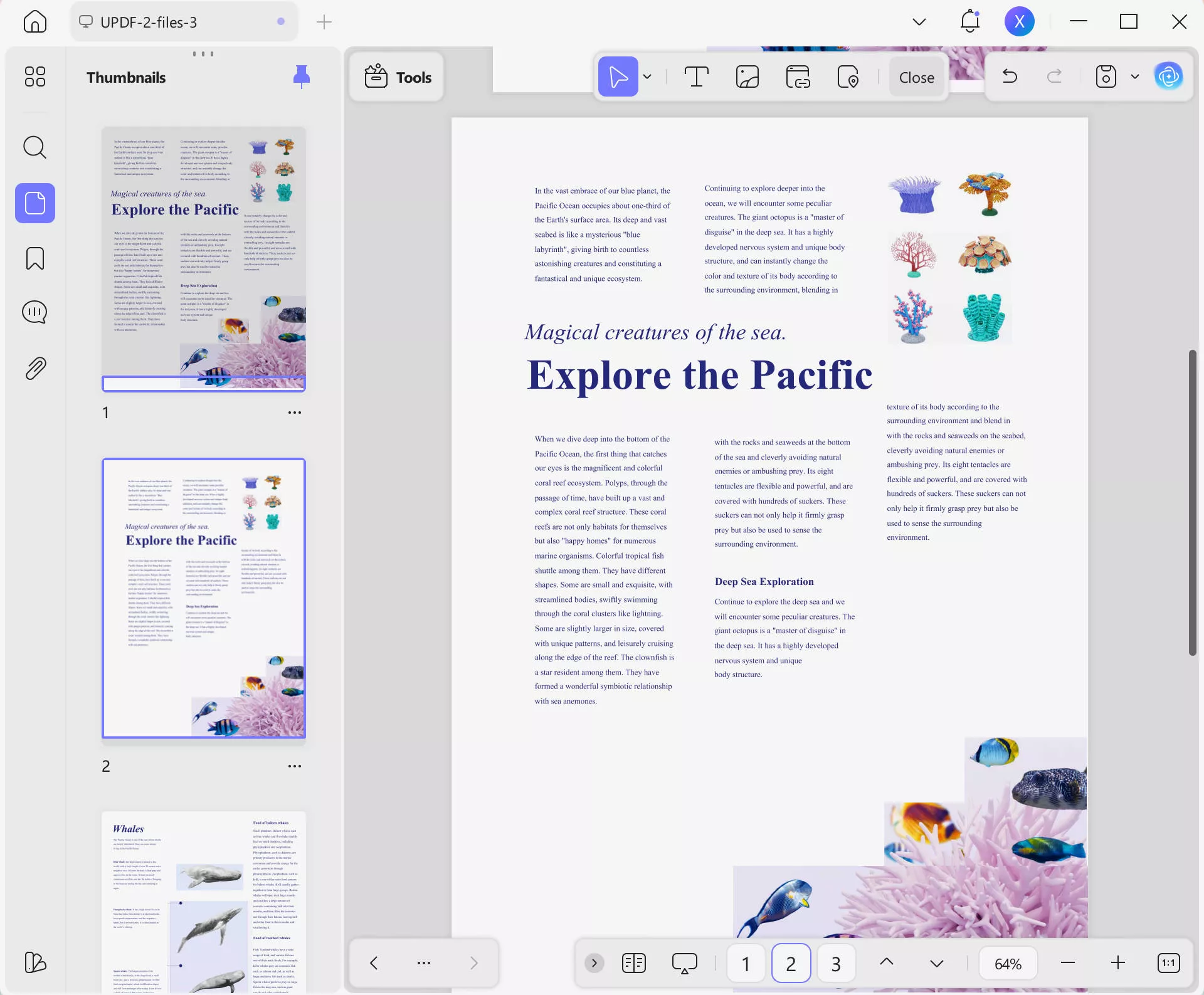The height and width of the screenshot is (995, 1204).
Task: Expand the selection tool dropdown arrow
Action: point(647,76)
